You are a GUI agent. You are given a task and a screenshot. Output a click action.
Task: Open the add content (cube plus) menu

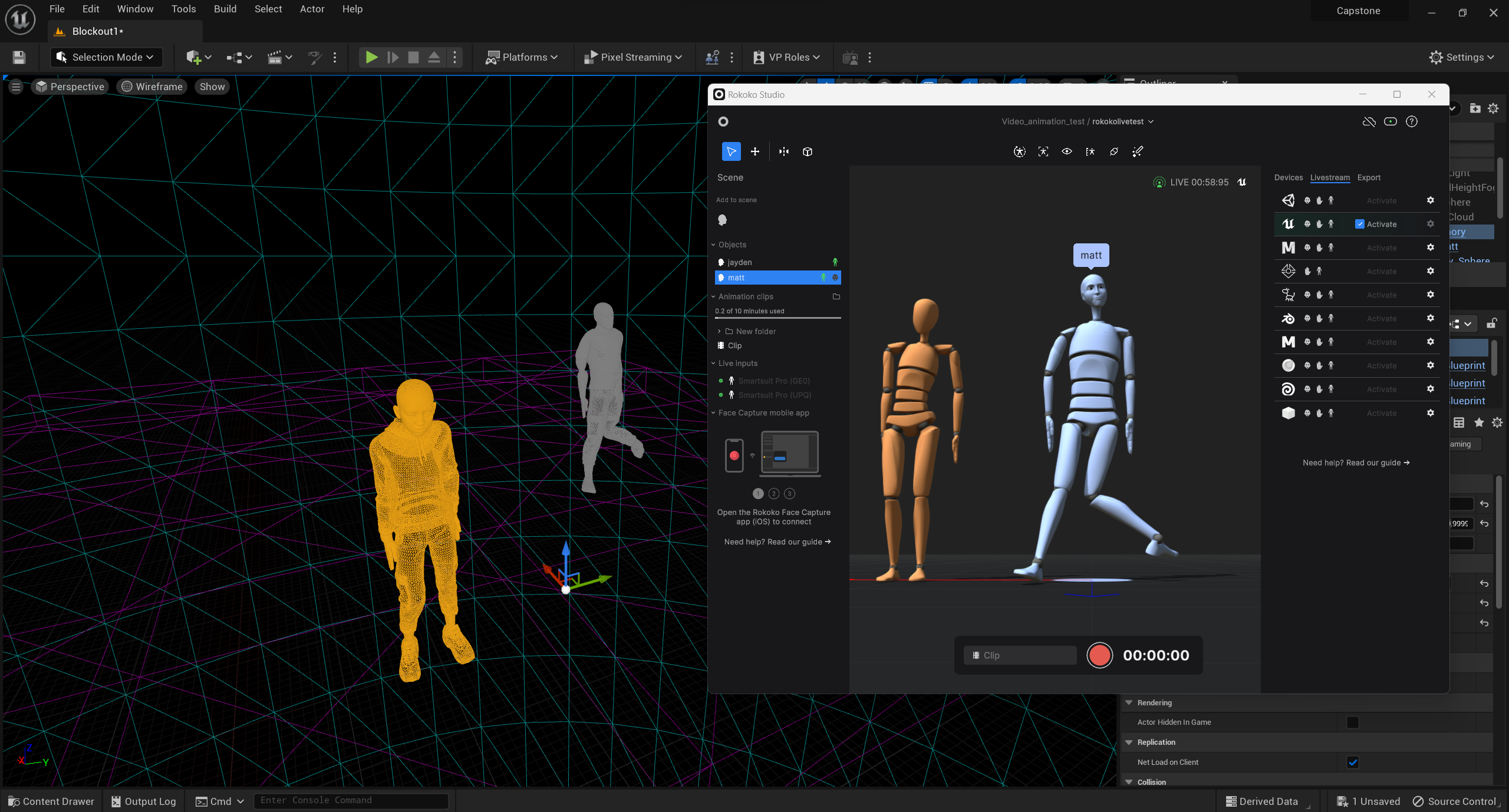click(x=198, y=57)
